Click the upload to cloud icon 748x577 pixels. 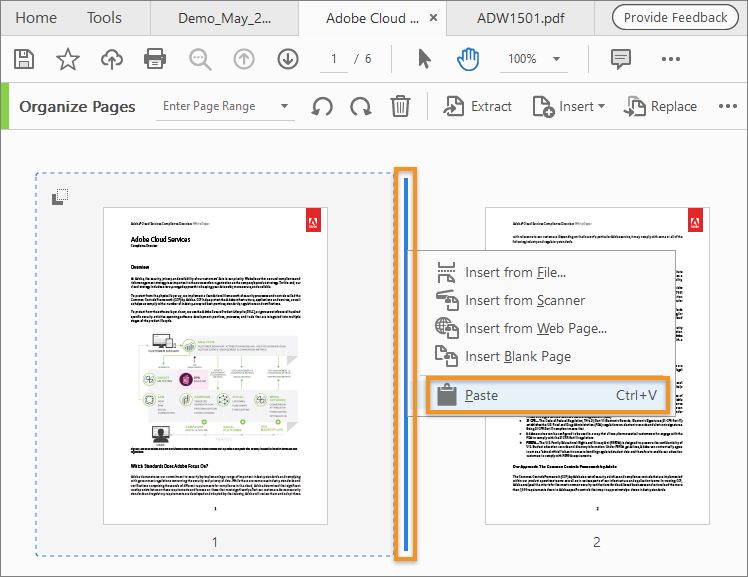[x=112, y=59]
